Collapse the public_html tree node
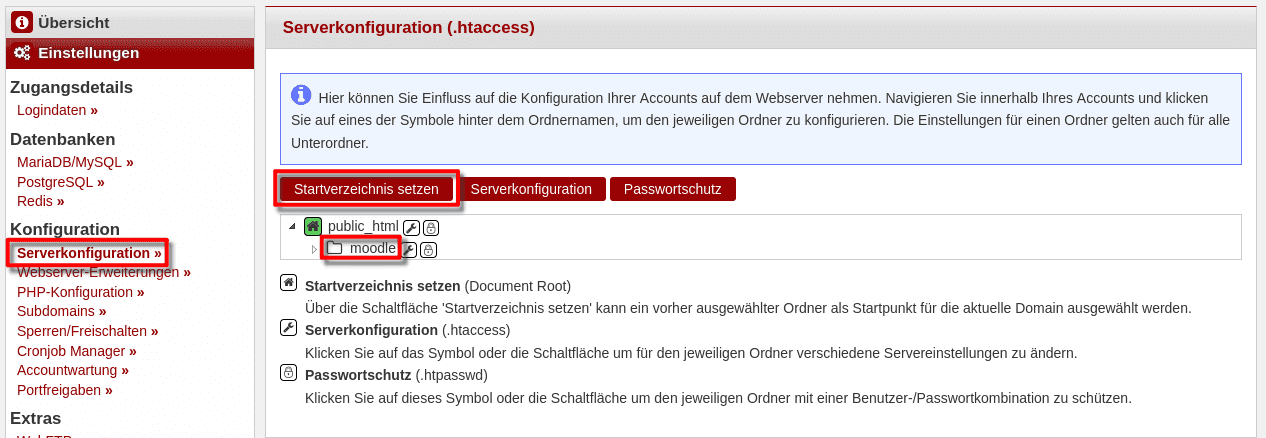Viewport: 1266px width, 438px height. (x=292, y=226)
